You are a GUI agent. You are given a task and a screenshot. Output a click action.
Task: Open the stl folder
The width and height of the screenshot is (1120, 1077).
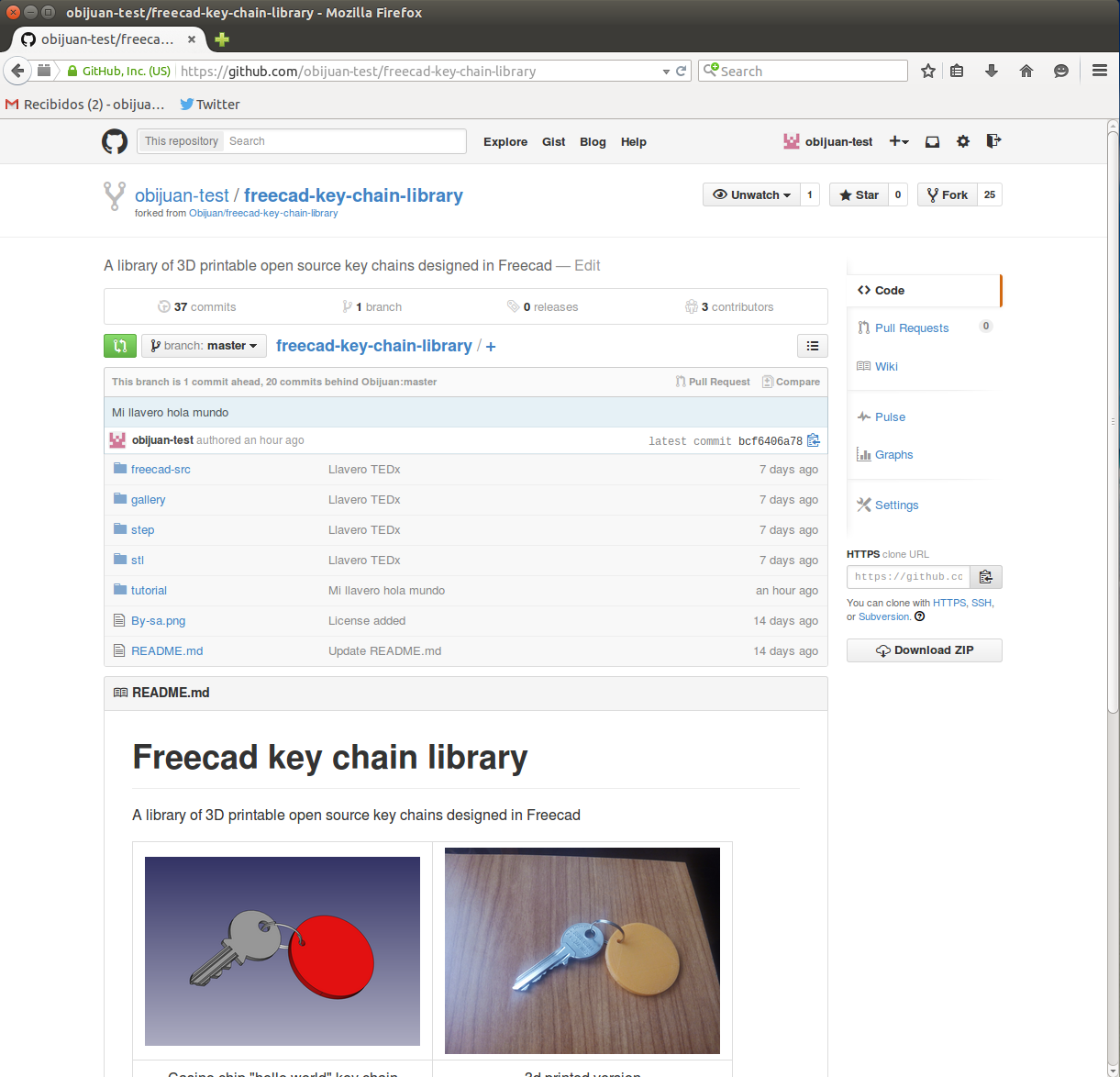138,560
